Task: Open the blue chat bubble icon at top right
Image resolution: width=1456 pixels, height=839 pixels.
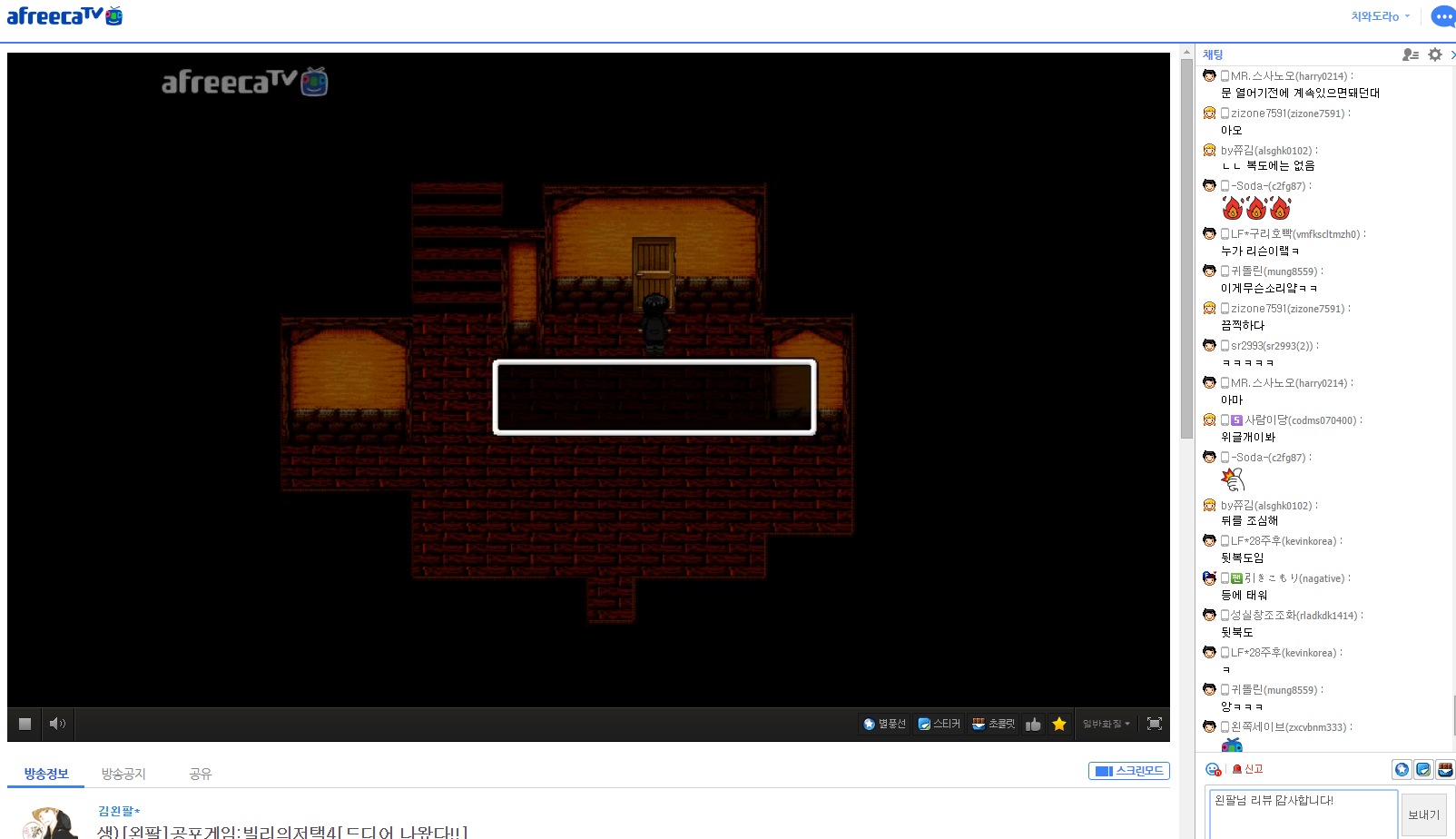Action: (1443, 16)
